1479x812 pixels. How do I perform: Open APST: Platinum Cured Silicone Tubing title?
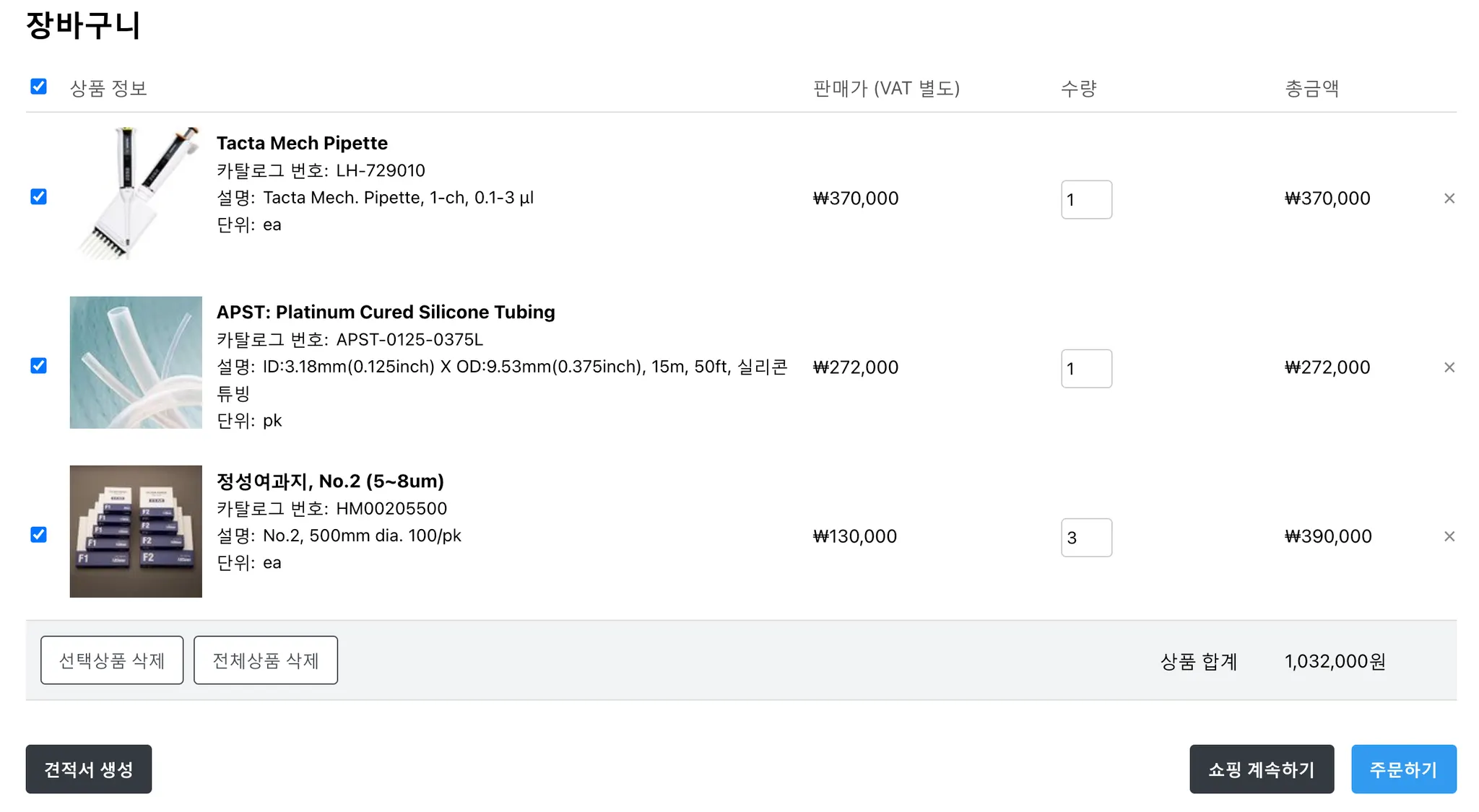(386, 312)
